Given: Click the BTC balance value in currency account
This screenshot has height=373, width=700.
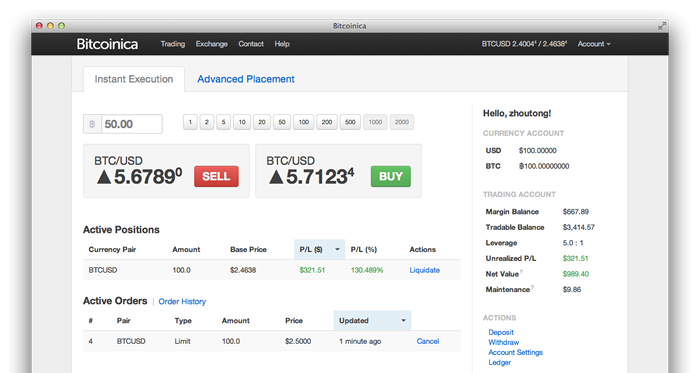Looking at the screenshot, I should tap(544, 166).
